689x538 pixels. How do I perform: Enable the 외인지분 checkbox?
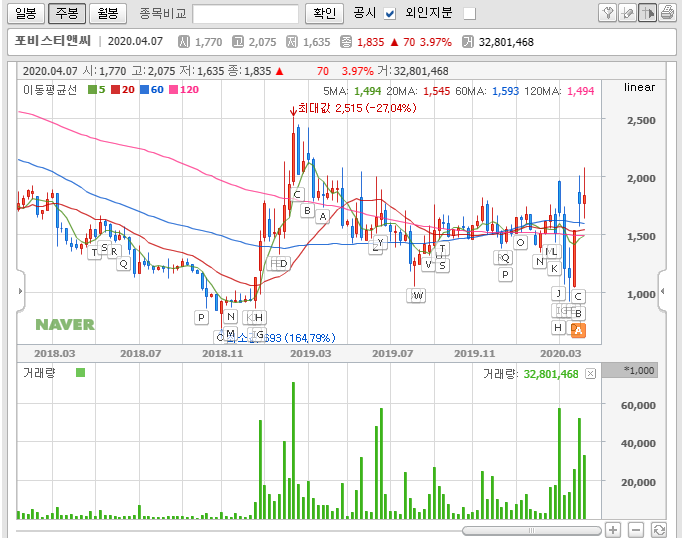coord(470,14)
